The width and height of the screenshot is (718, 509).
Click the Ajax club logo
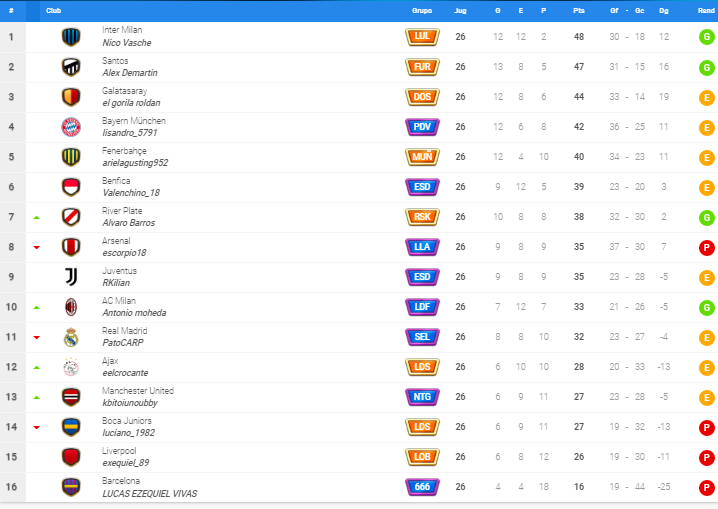(x=71, y=367)
